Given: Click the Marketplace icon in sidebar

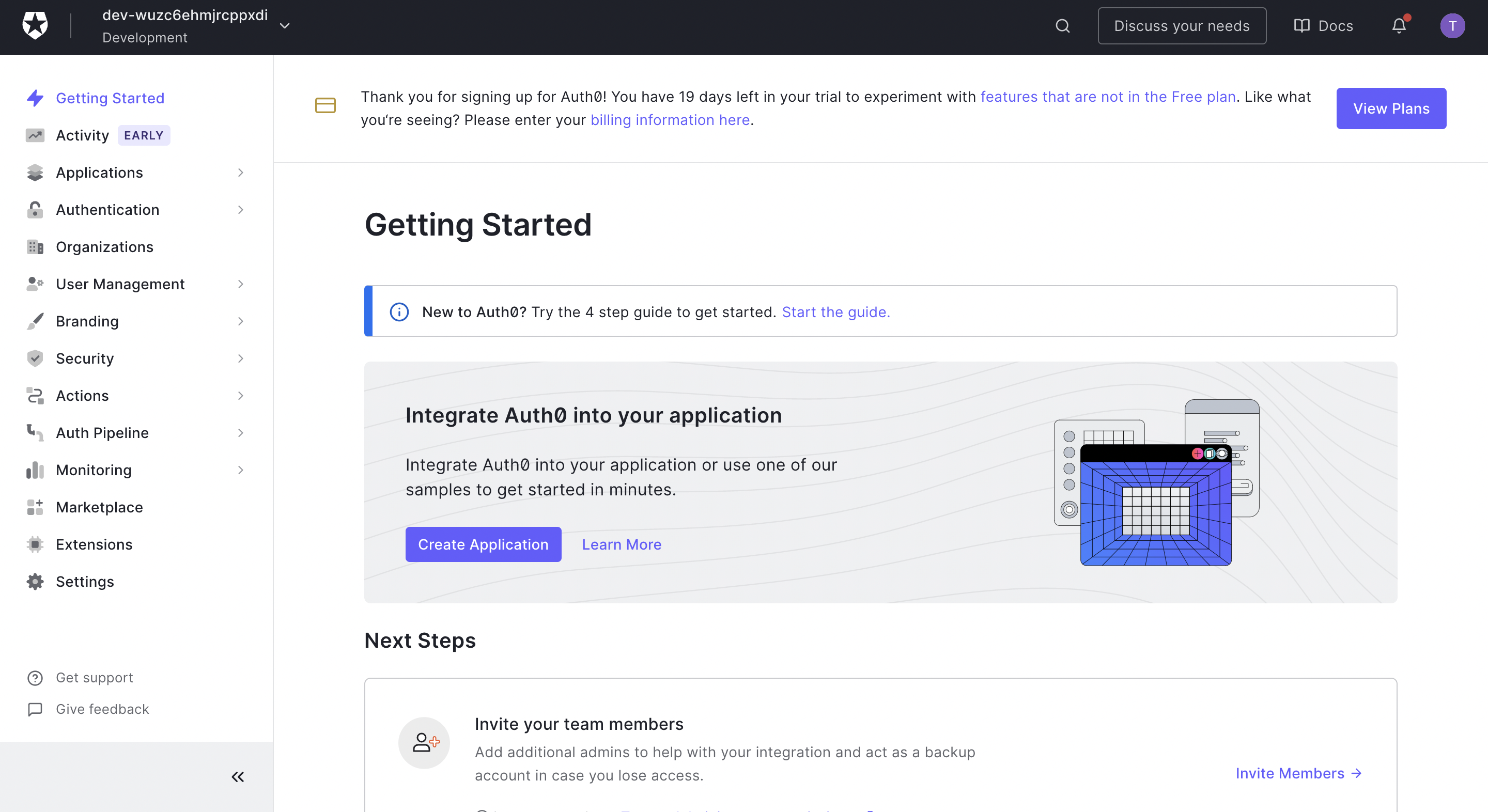Looking at the screenshot, I should [x=35, y=507].
